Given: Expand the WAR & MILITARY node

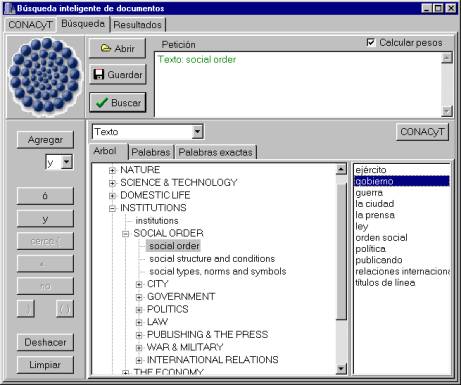Looking at the screenshot, I should point(139,347).
